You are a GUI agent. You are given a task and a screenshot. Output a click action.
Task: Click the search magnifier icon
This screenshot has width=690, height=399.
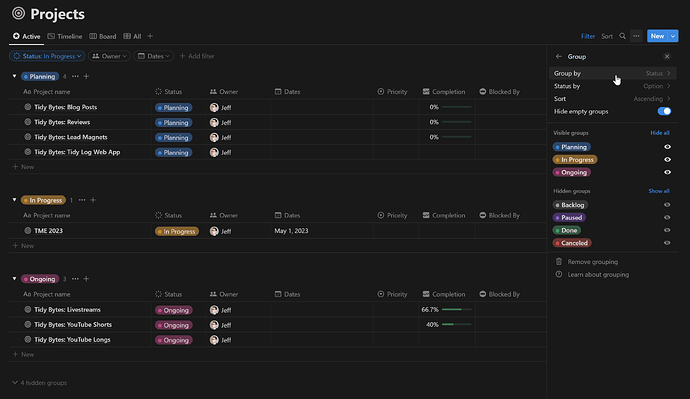click(x=622, y=36)
